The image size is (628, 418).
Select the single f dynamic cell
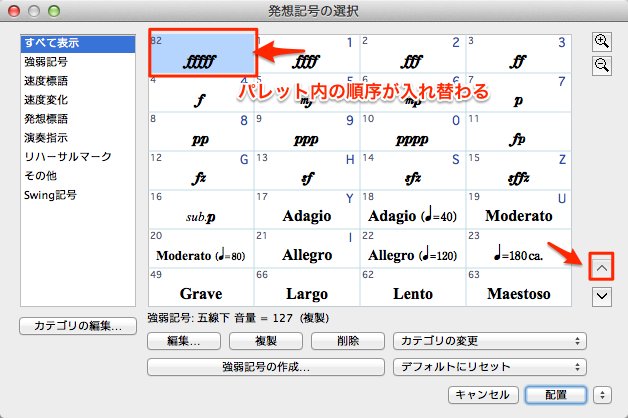coord(201,92)
